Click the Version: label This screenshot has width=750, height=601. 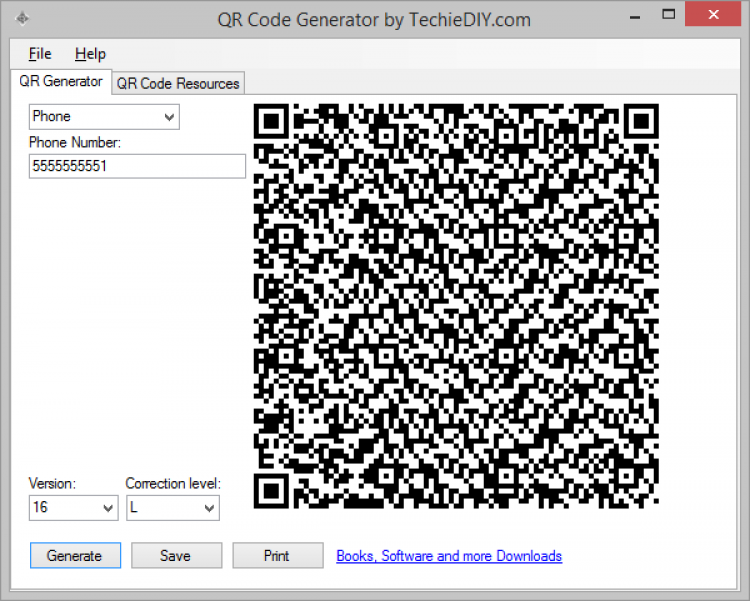click(53, 483)
